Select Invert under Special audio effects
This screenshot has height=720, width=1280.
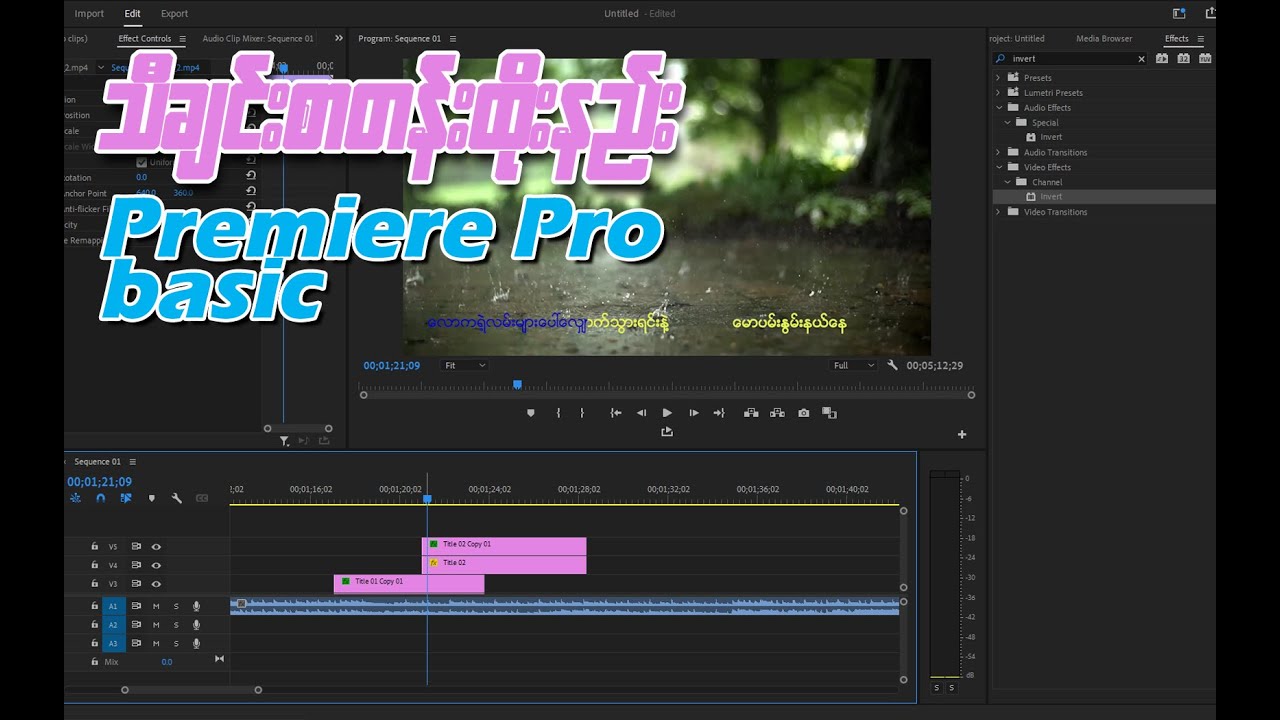(x=1051, y=137)
